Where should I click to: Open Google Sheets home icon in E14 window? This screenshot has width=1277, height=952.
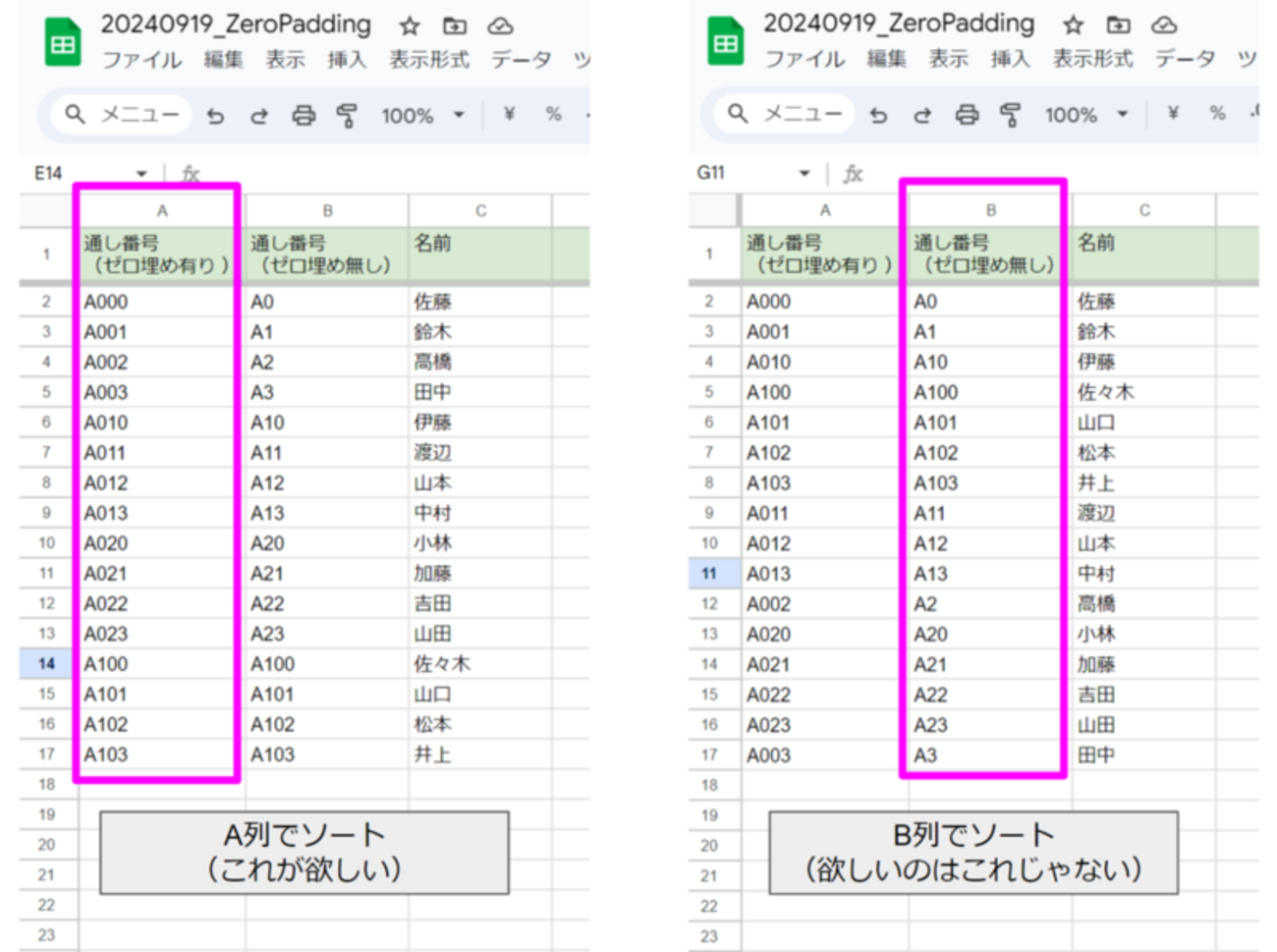[63, 44]
